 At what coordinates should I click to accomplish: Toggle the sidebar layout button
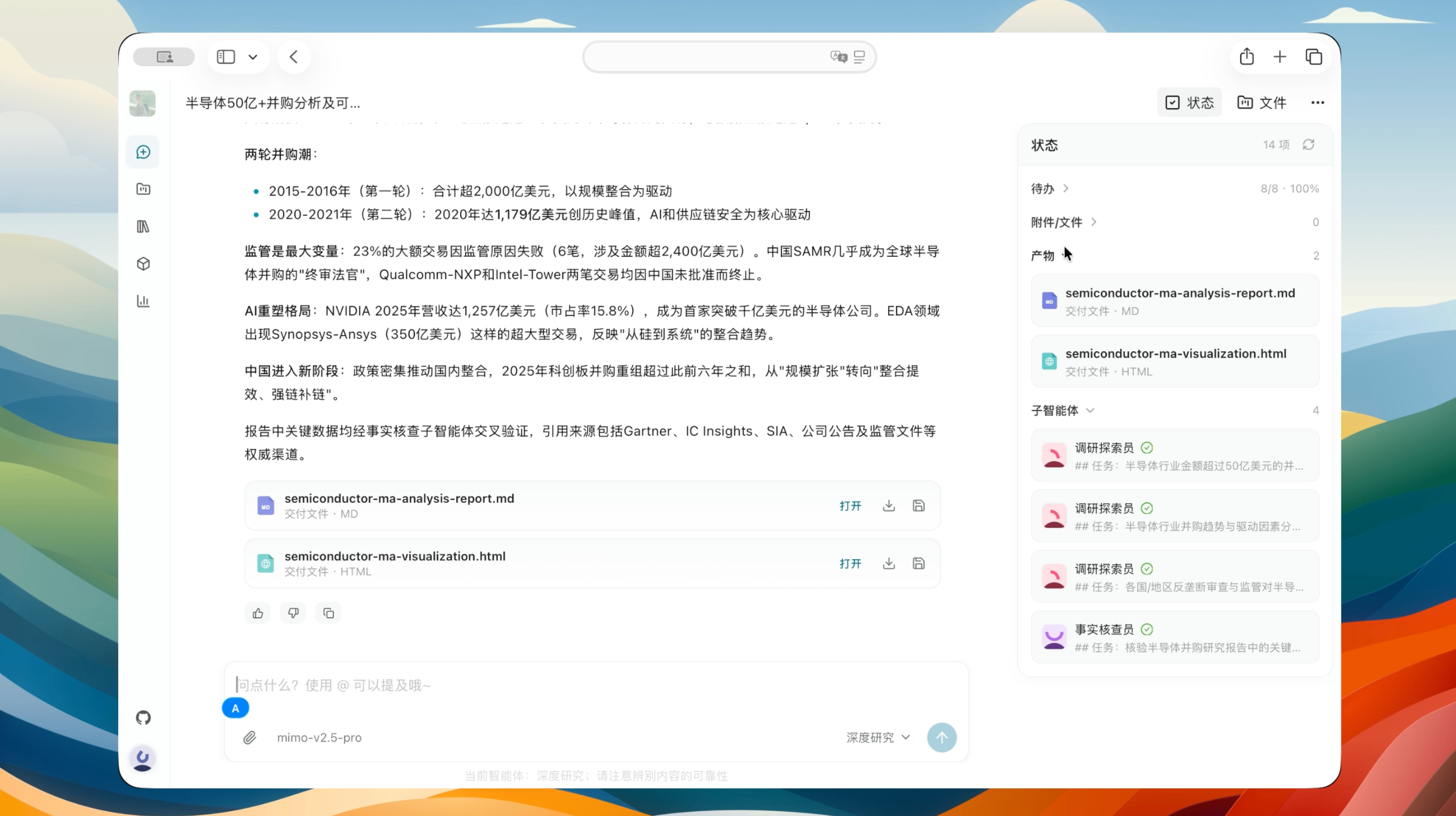pos(225,56)
